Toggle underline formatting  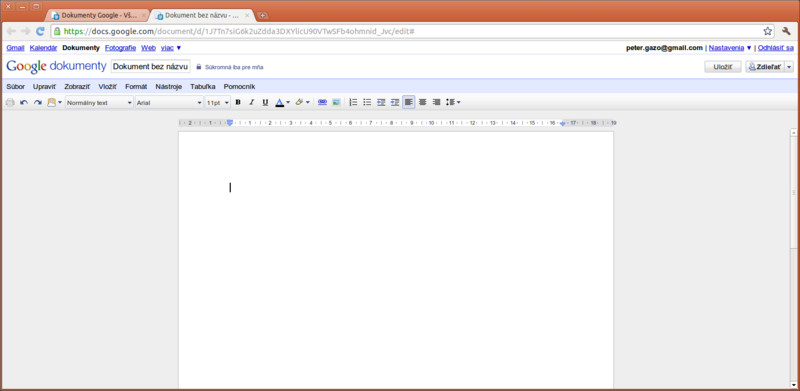click(265, 102)
